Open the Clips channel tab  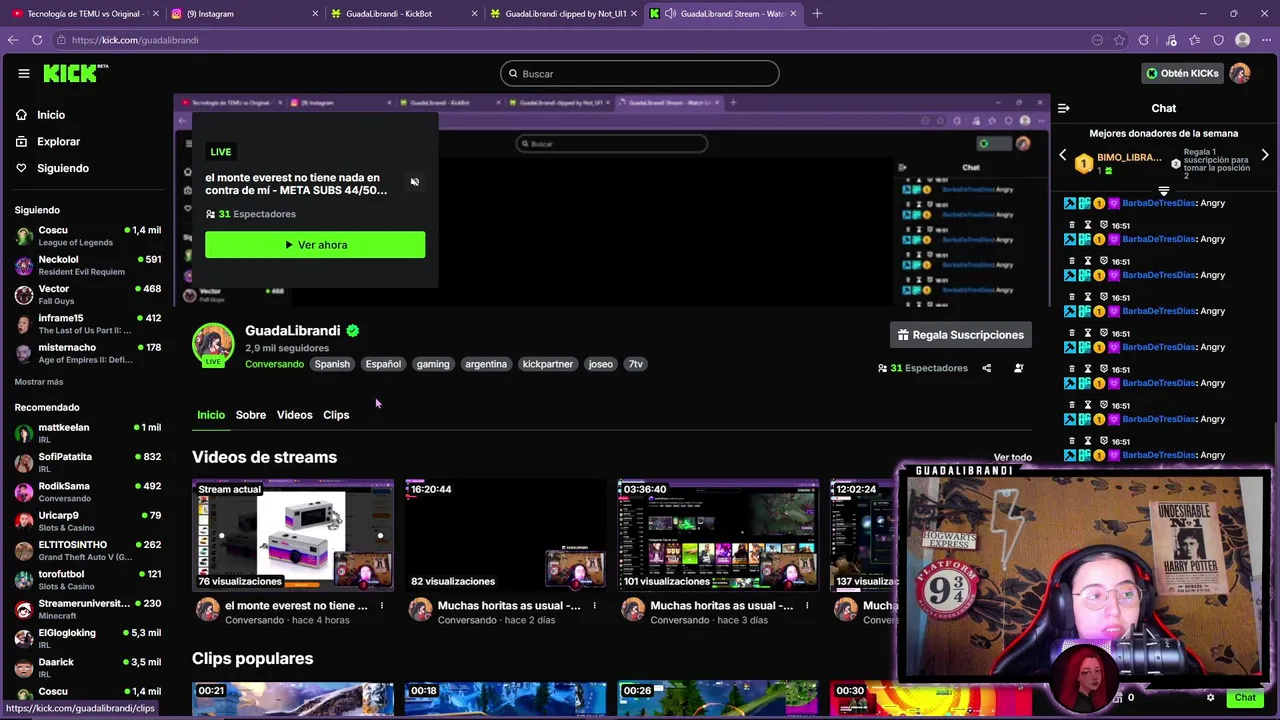336,415
